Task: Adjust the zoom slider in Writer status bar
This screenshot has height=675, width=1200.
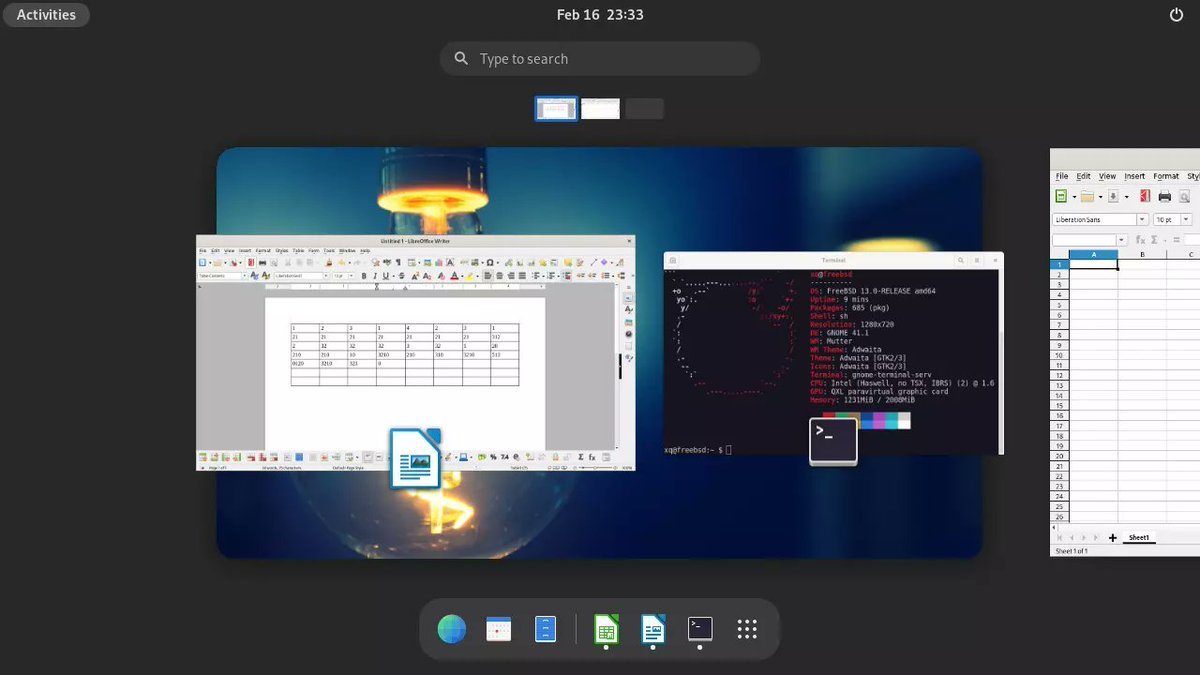Action: [597, 468]
